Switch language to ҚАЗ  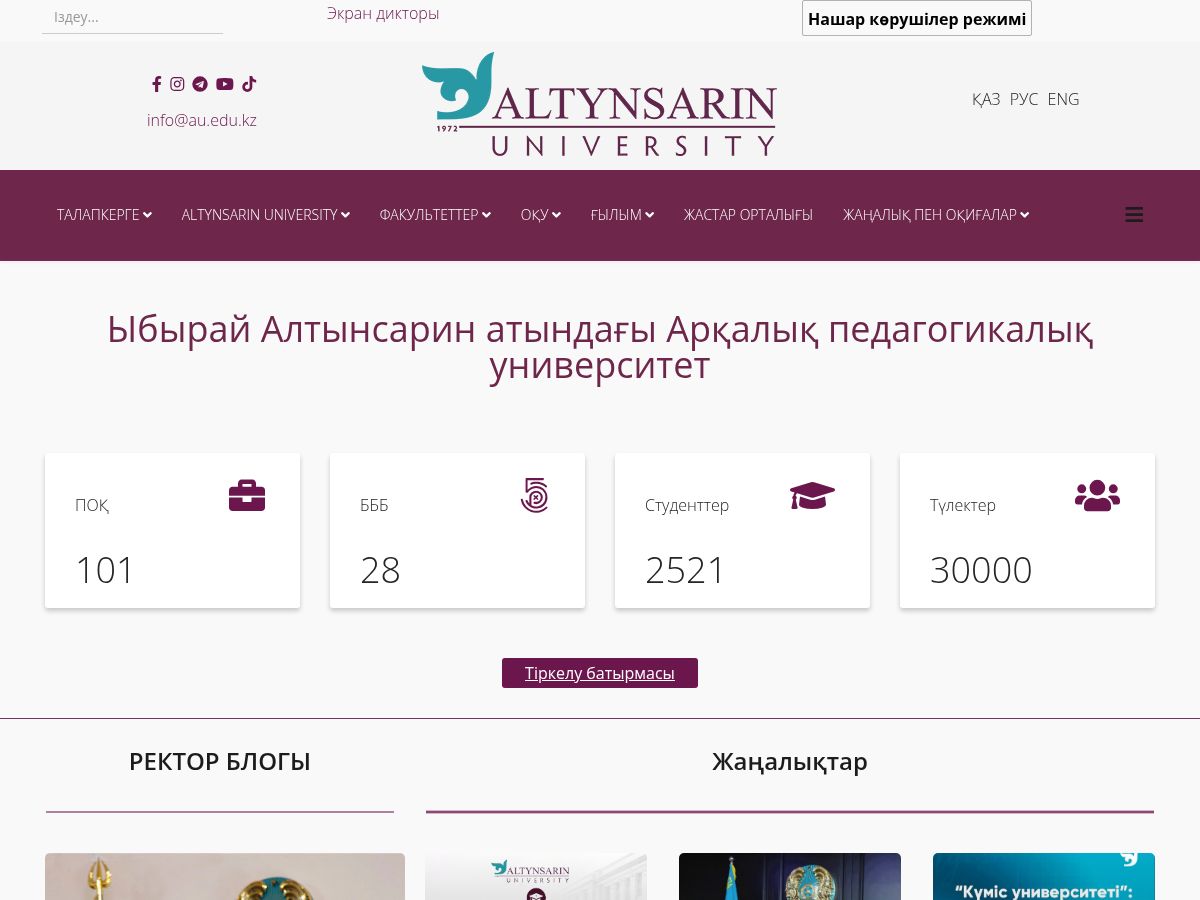coord(986,99)
